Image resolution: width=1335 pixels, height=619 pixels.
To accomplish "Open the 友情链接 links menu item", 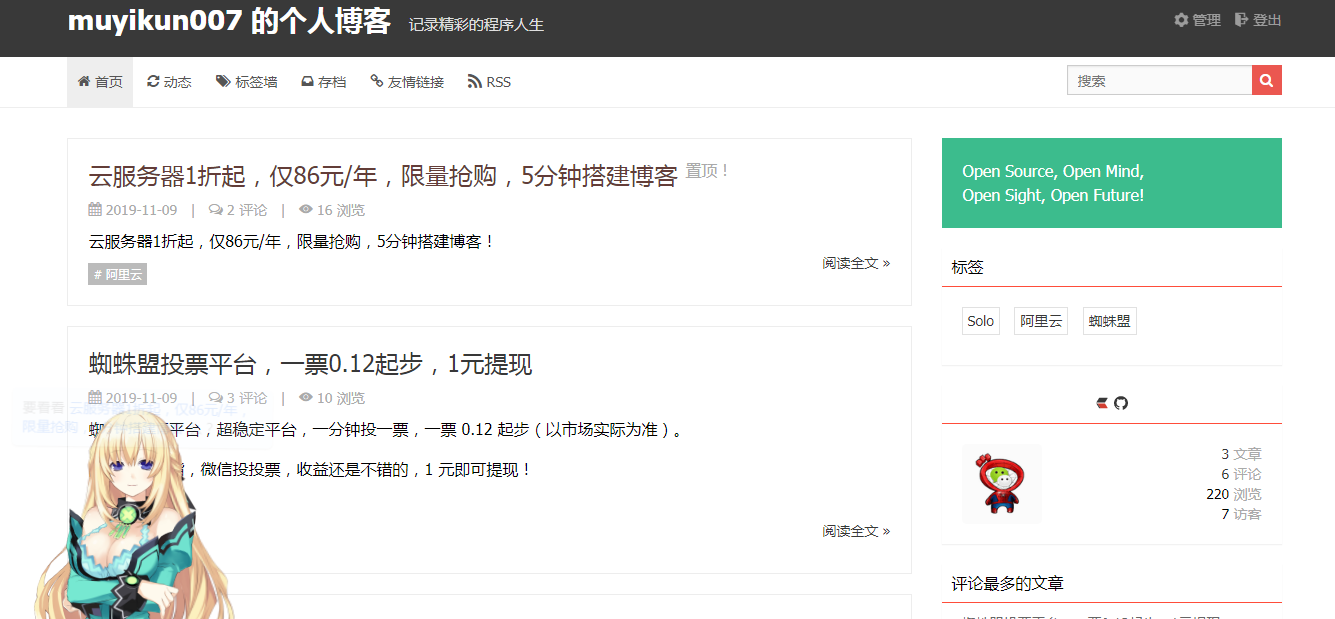I will (x=407, y=82).
